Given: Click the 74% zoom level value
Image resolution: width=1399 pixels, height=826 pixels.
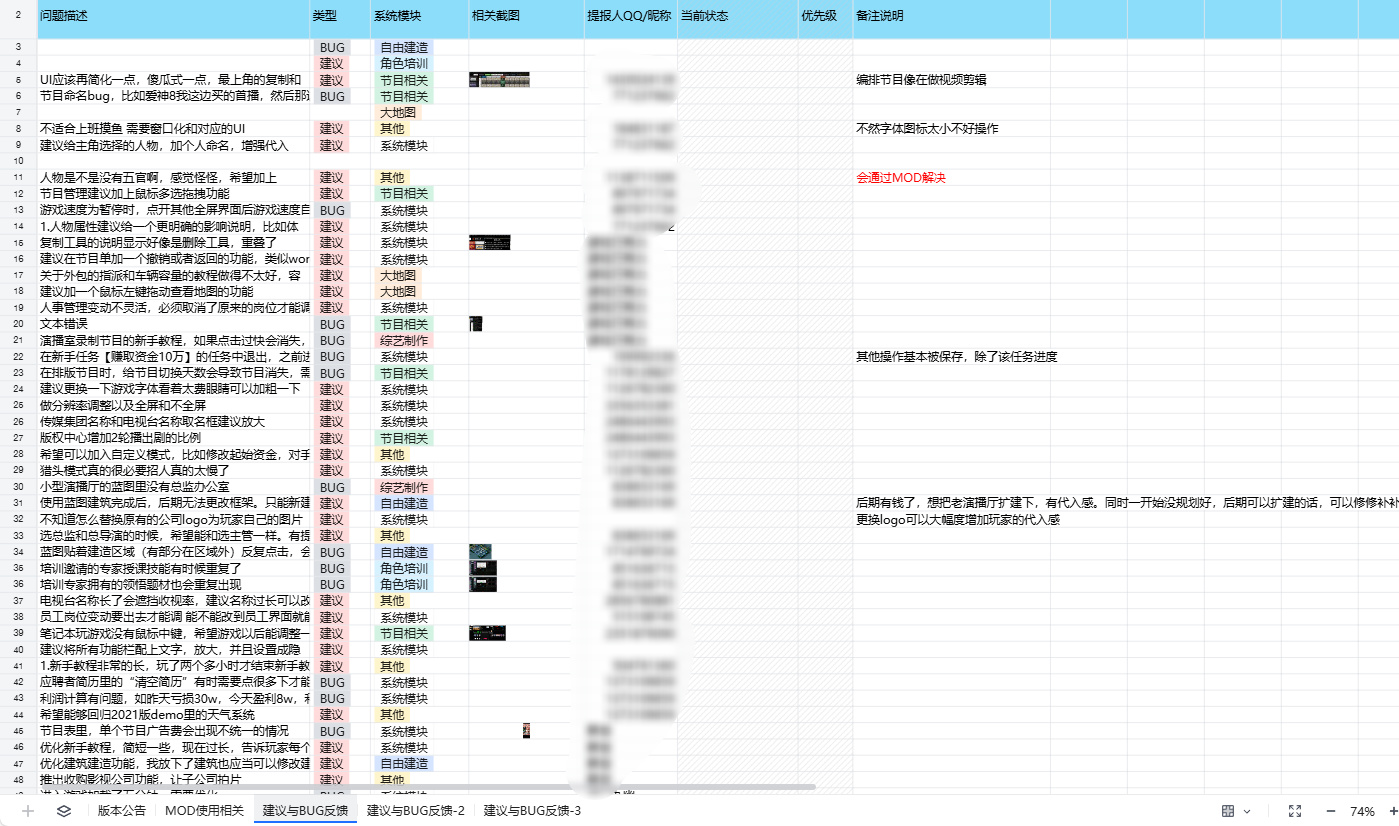Looking at the screenshot, I should click(1362, 811).
